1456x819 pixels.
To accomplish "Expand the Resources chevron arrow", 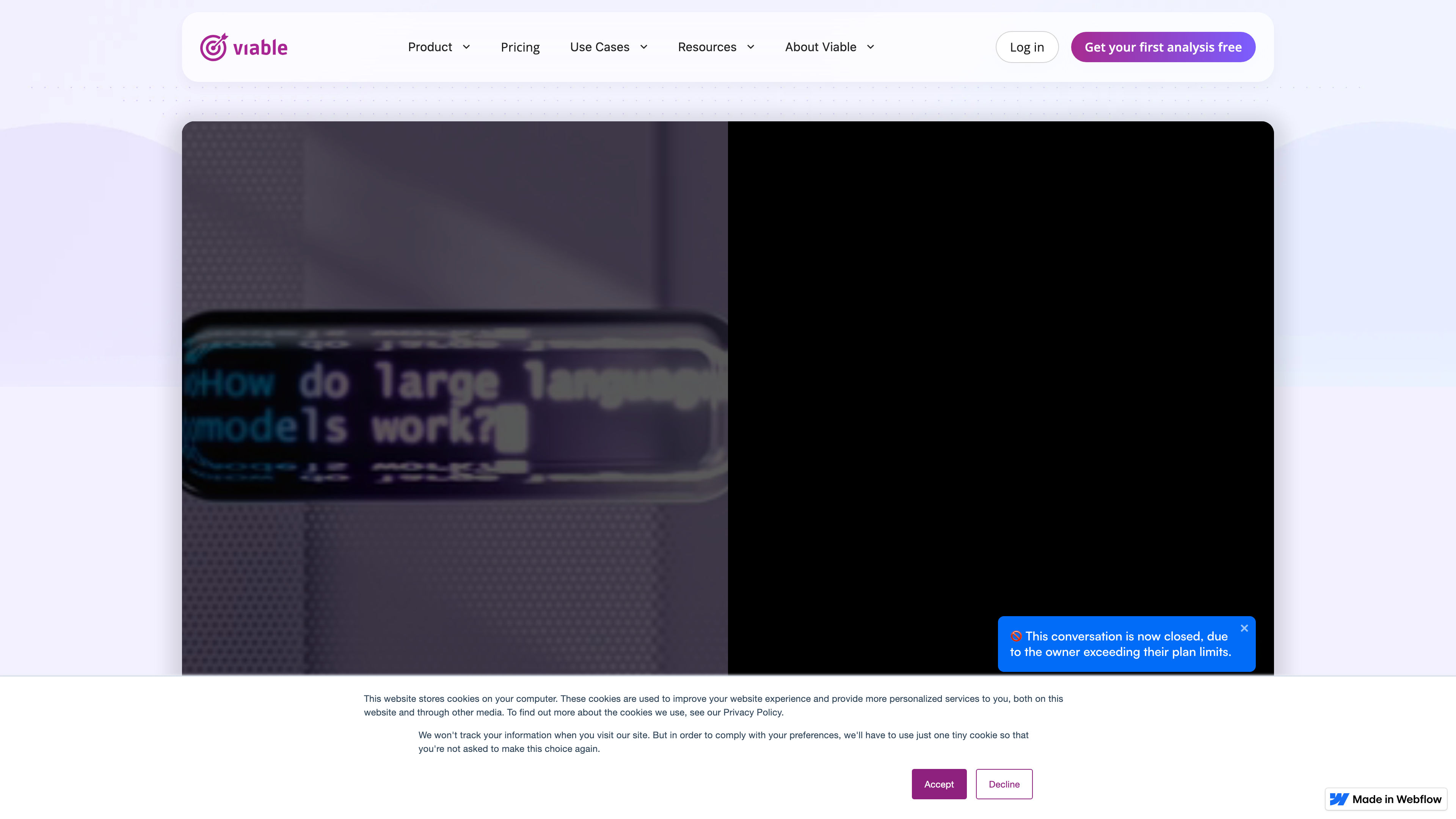I will [x=751, y=47].
